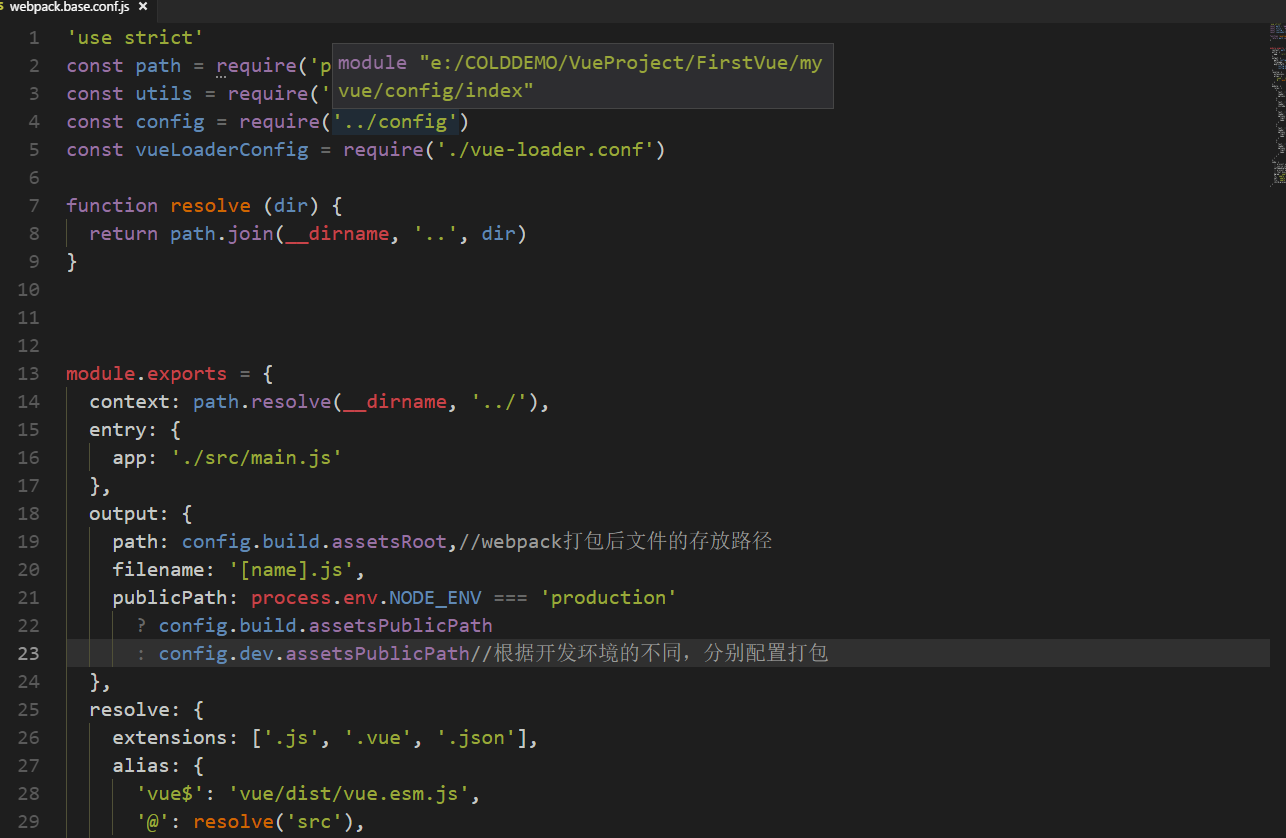
Task: Click the extensions property on line 26
Action: (x=170, y=737)
